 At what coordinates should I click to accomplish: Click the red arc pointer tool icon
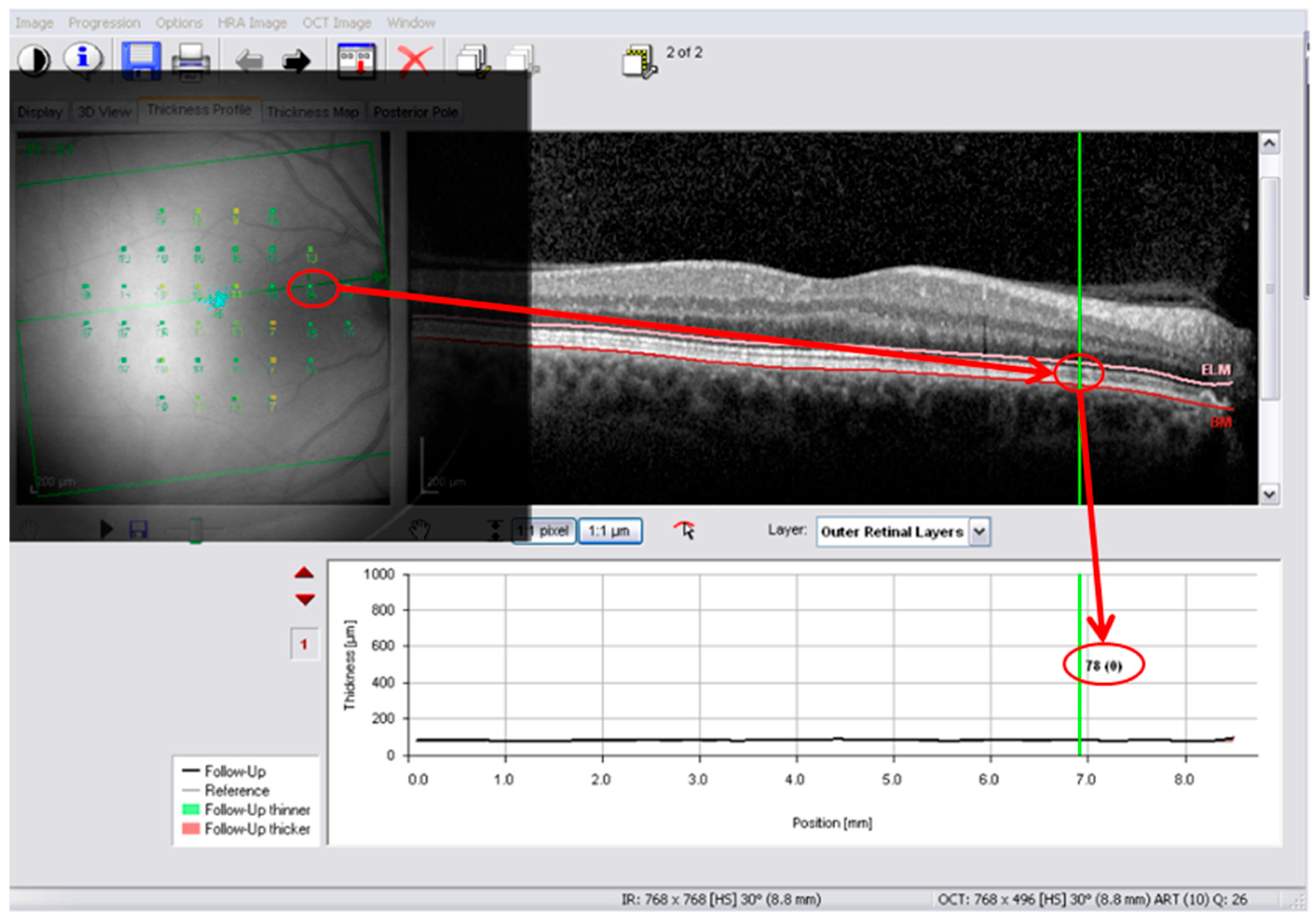tap(685, 530)
